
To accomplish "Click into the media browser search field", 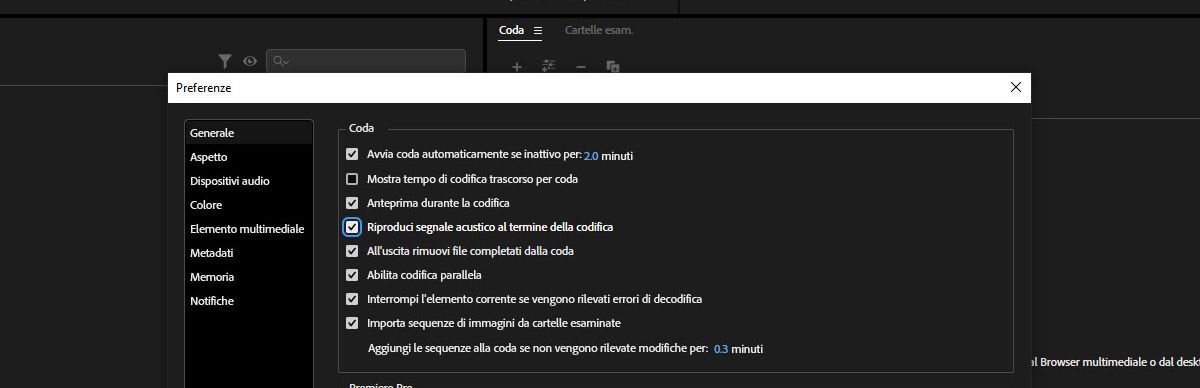I will coord(366,61).
